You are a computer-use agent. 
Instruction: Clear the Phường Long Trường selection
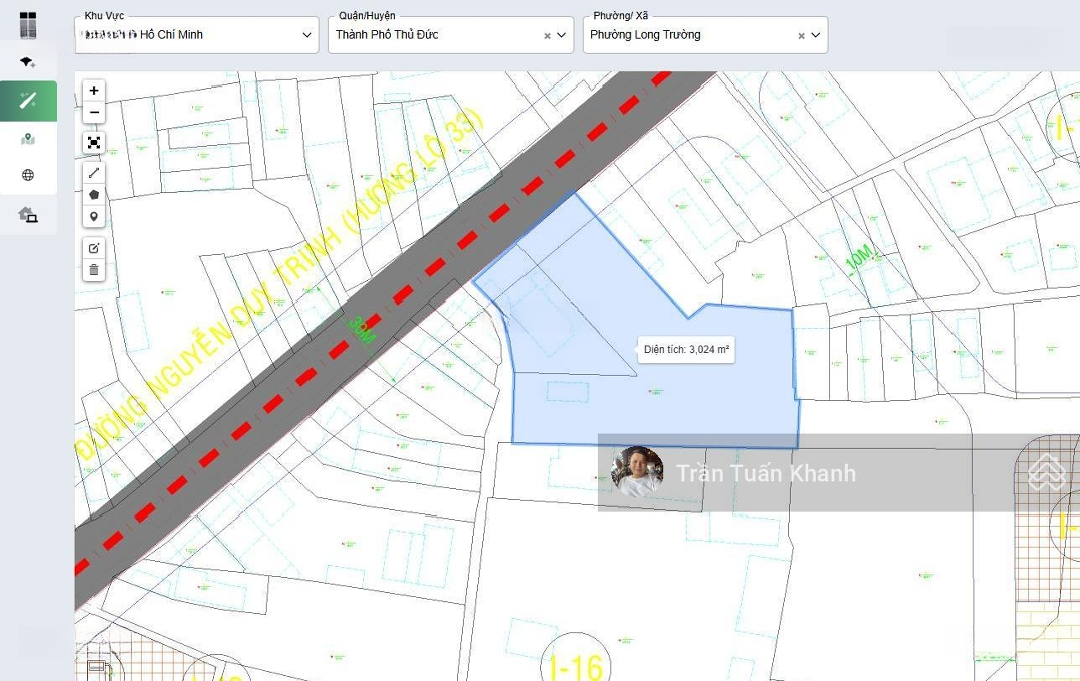coord(801,36)
